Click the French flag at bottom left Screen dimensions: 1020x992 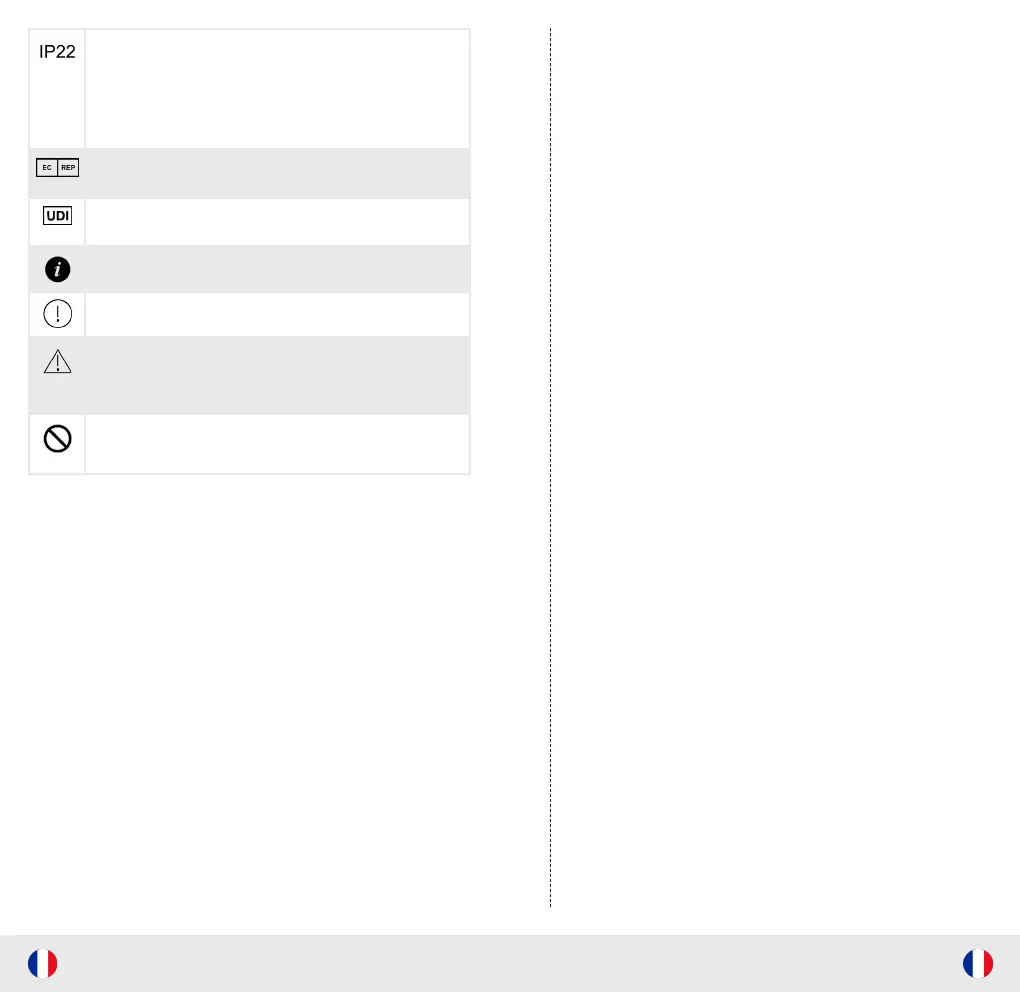pyautogui.click(x=43, y=963)
